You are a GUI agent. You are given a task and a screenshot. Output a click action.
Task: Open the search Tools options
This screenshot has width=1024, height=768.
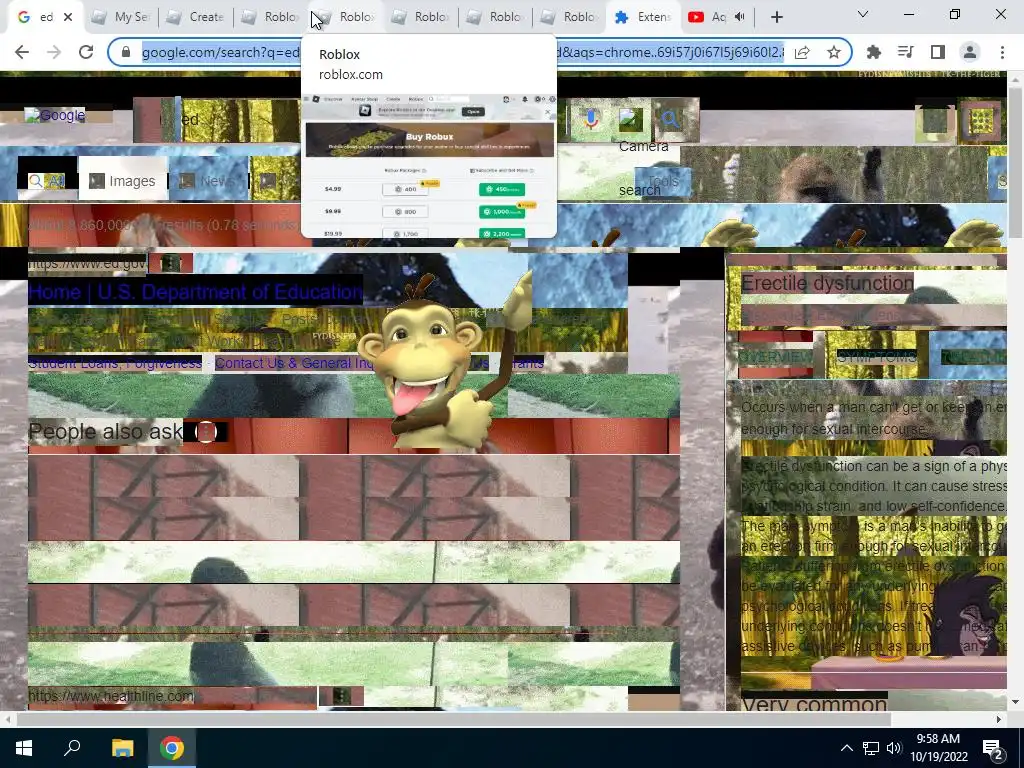663,181
